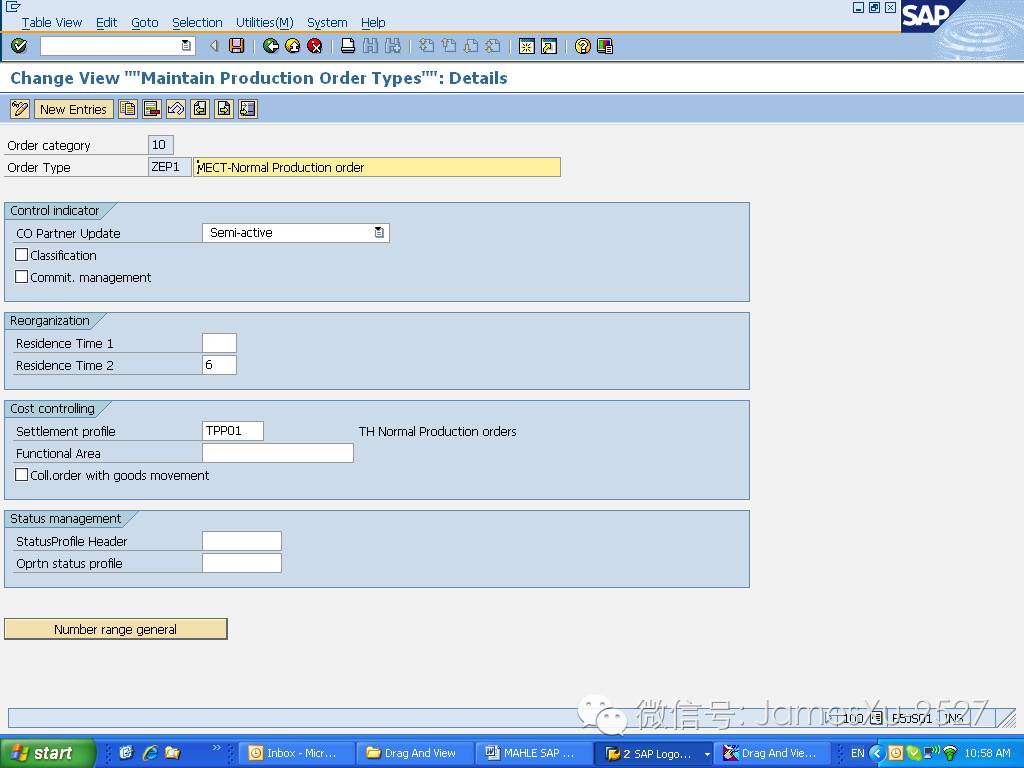1024x768 pixels.
Task: Open the System menu
Action: [x=327, y=22]
